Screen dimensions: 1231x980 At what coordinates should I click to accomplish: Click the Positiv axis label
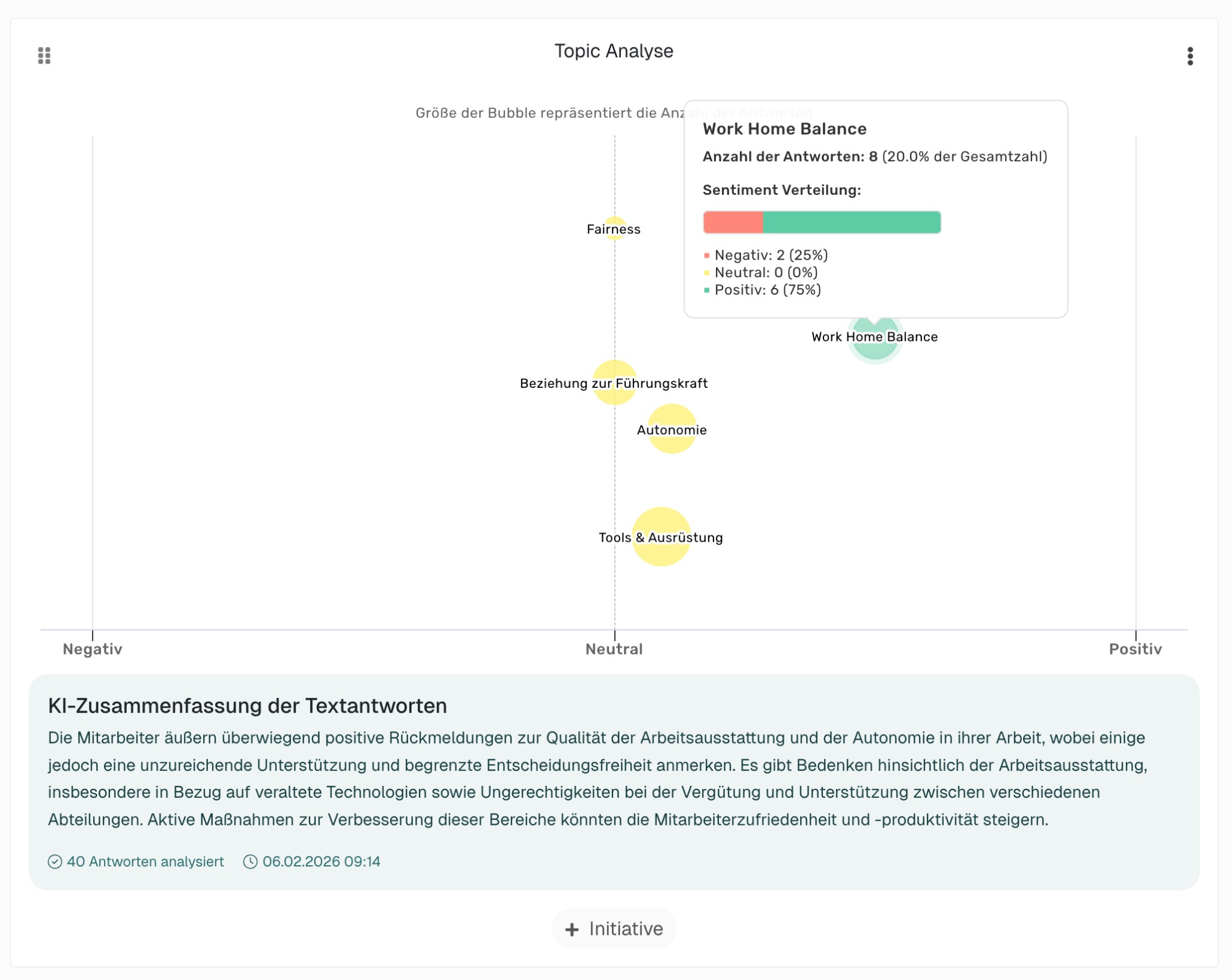click(x=1135, y=649)
